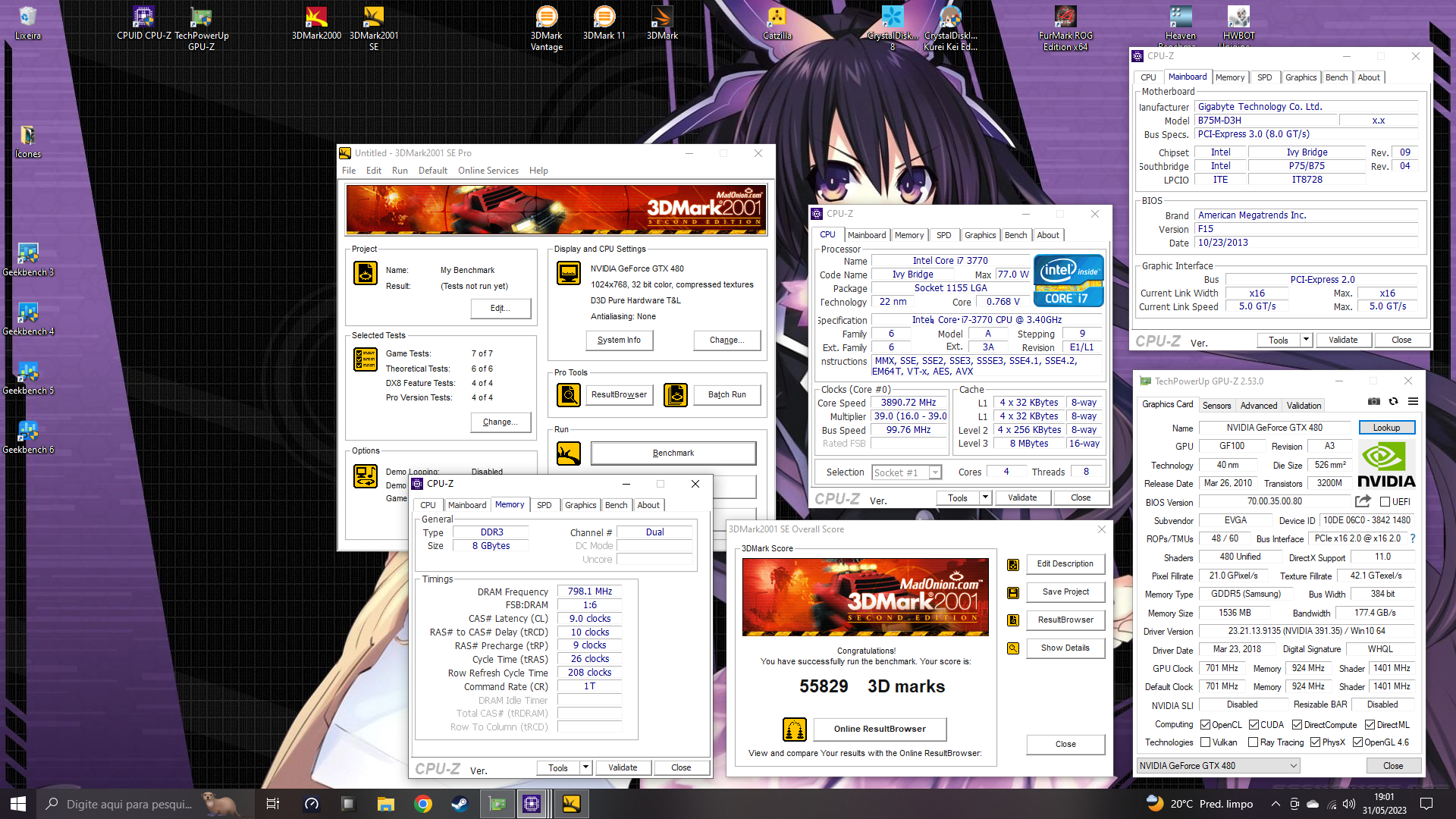This screenshot has height=819, width=1456.
Task: Open the Geekbench 5 desktop icon
Action: tap(28, 378)
